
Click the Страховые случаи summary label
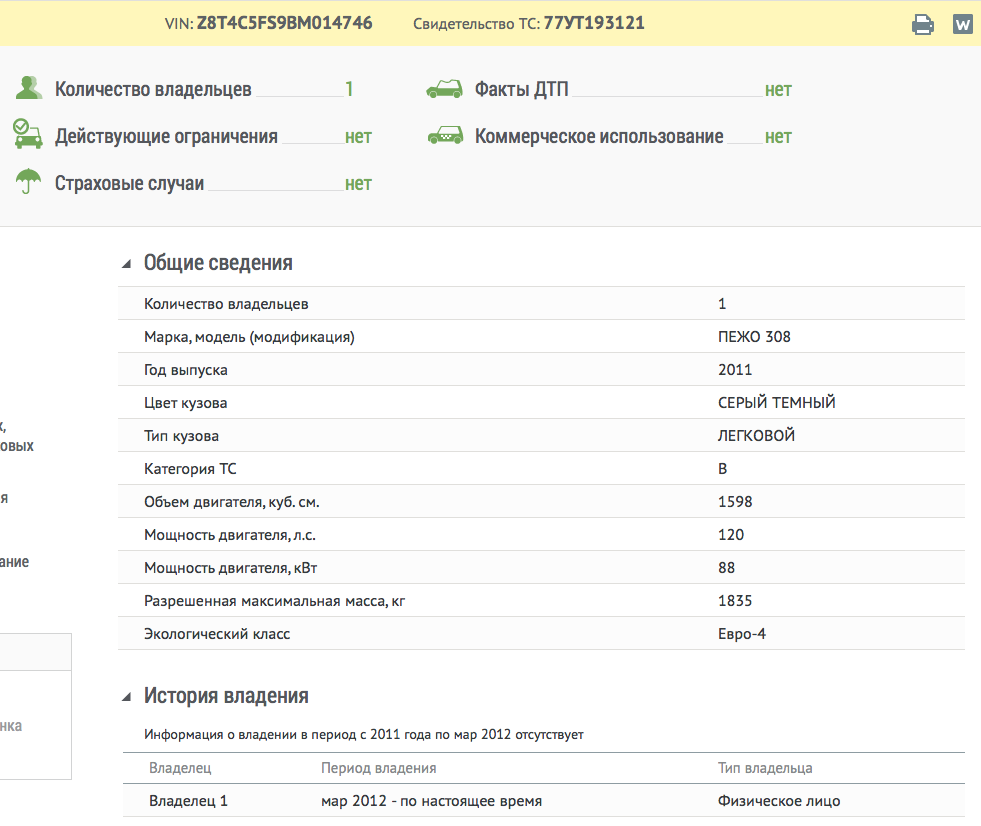129,183
